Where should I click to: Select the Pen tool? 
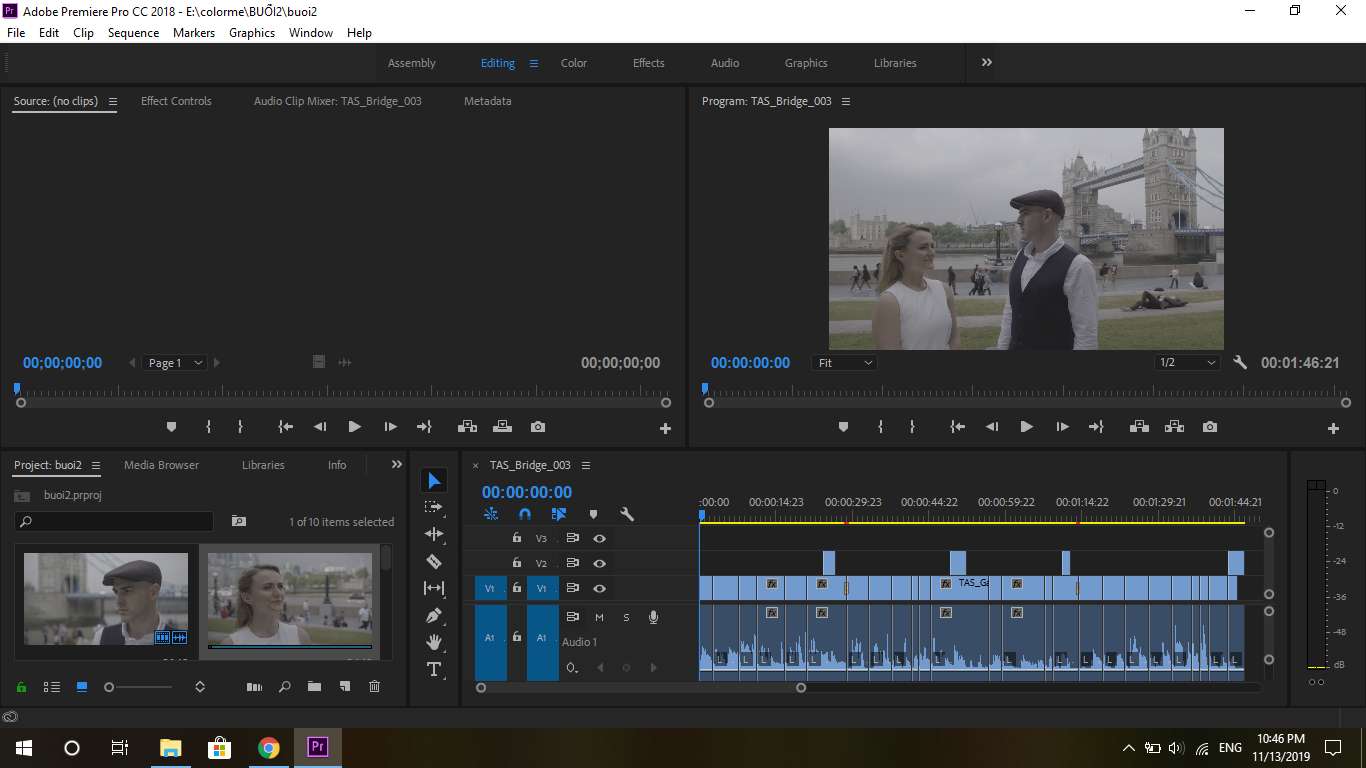pos(434,615)
